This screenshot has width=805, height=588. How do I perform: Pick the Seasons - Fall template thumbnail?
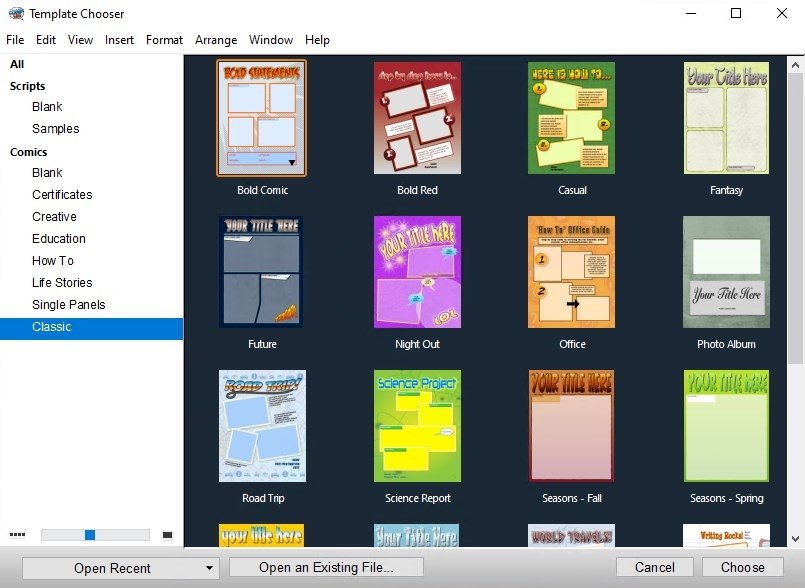coord(571,426)
